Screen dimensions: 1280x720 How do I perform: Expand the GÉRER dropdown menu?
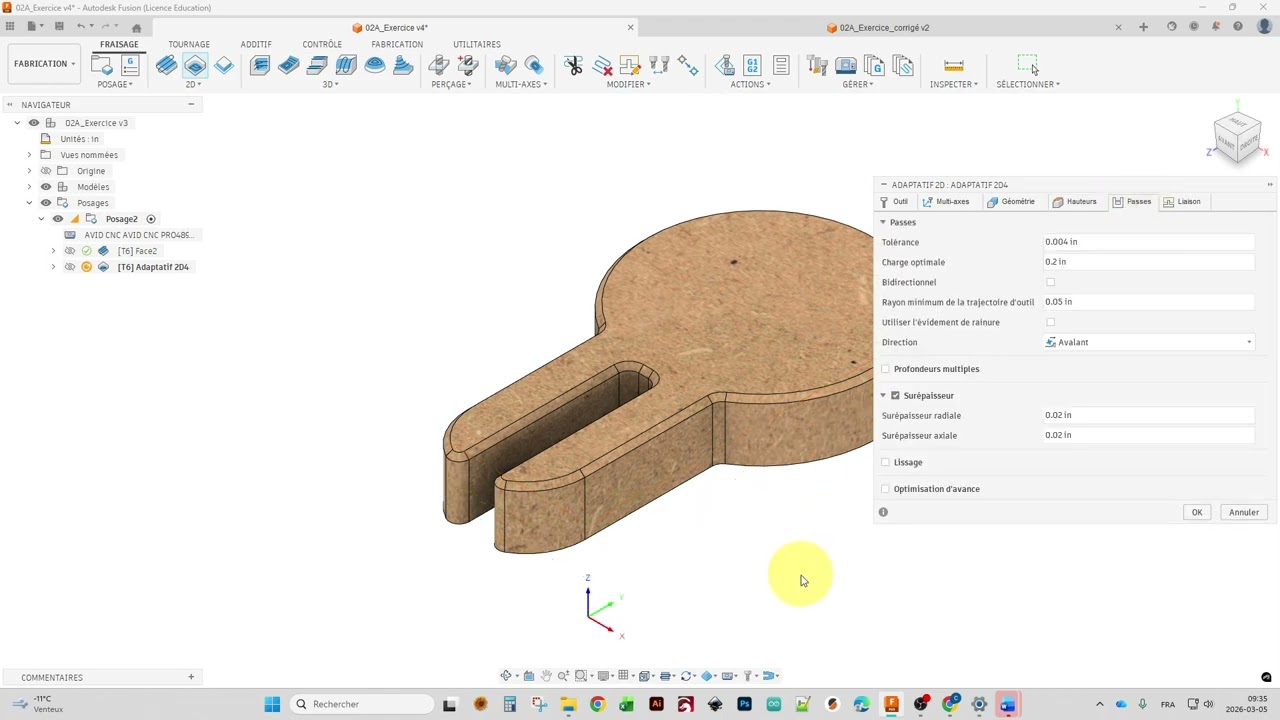pyautogui.click(x=858, y=84)
